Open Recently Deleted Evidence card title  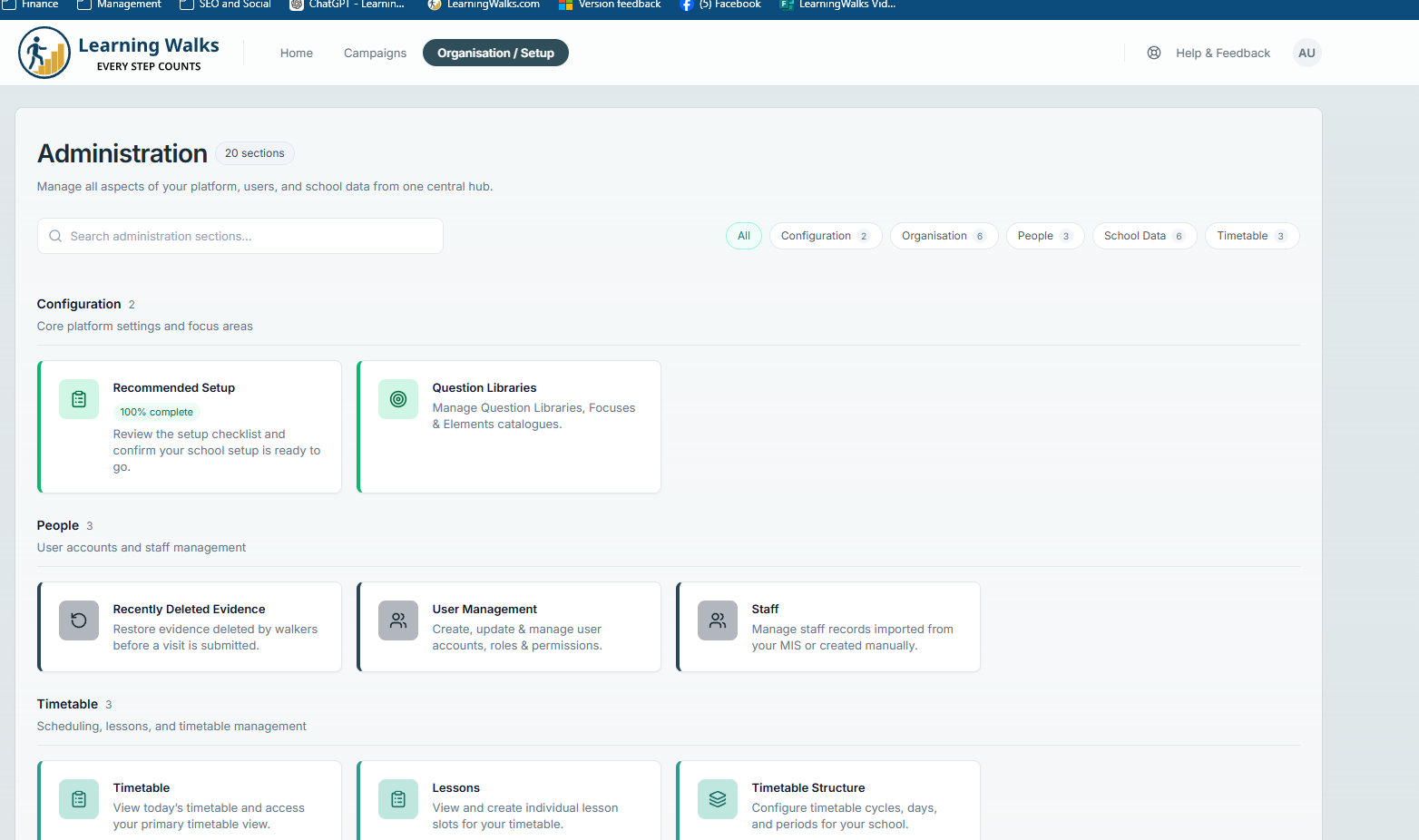point(190,610)
